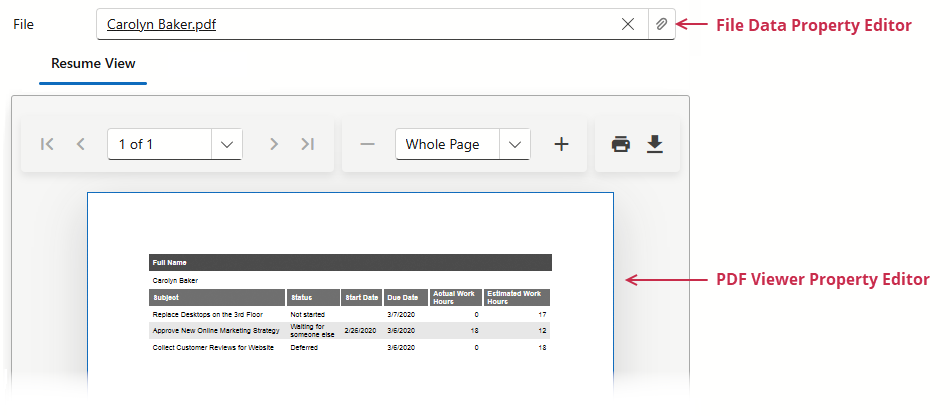Download the PDF file
Viewport: 950px width, 416px height.
(655, 144)
